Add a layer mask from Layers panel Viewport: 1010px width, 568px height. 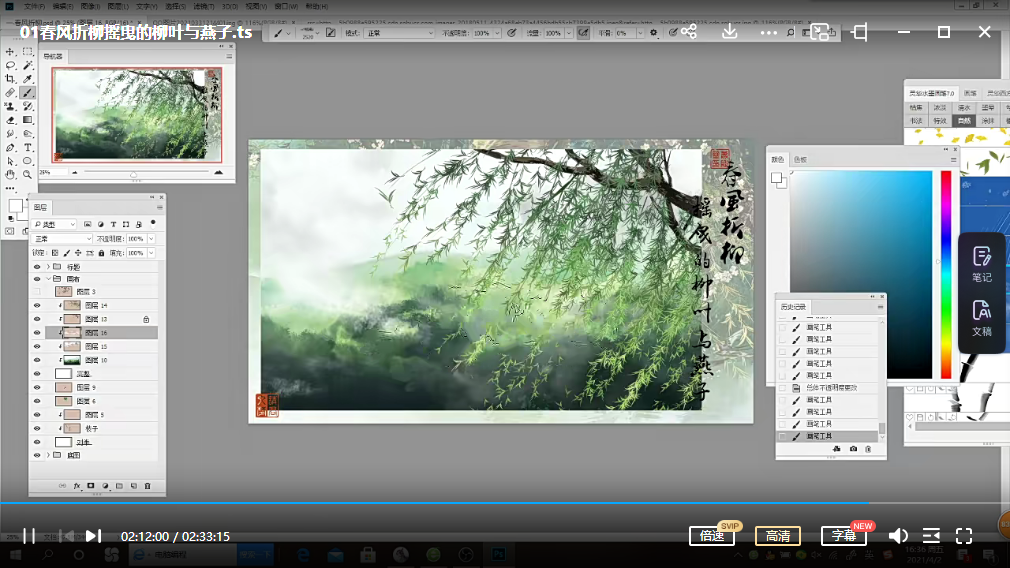point(91,486)
